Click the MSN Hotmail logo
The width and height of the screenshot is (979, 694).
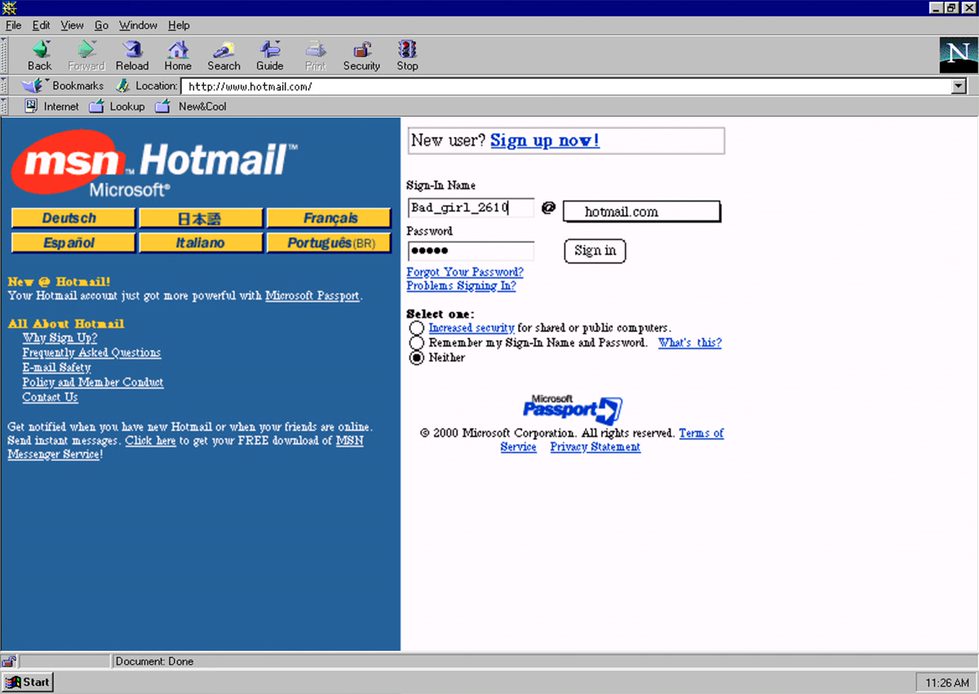[x=154, y=164]
